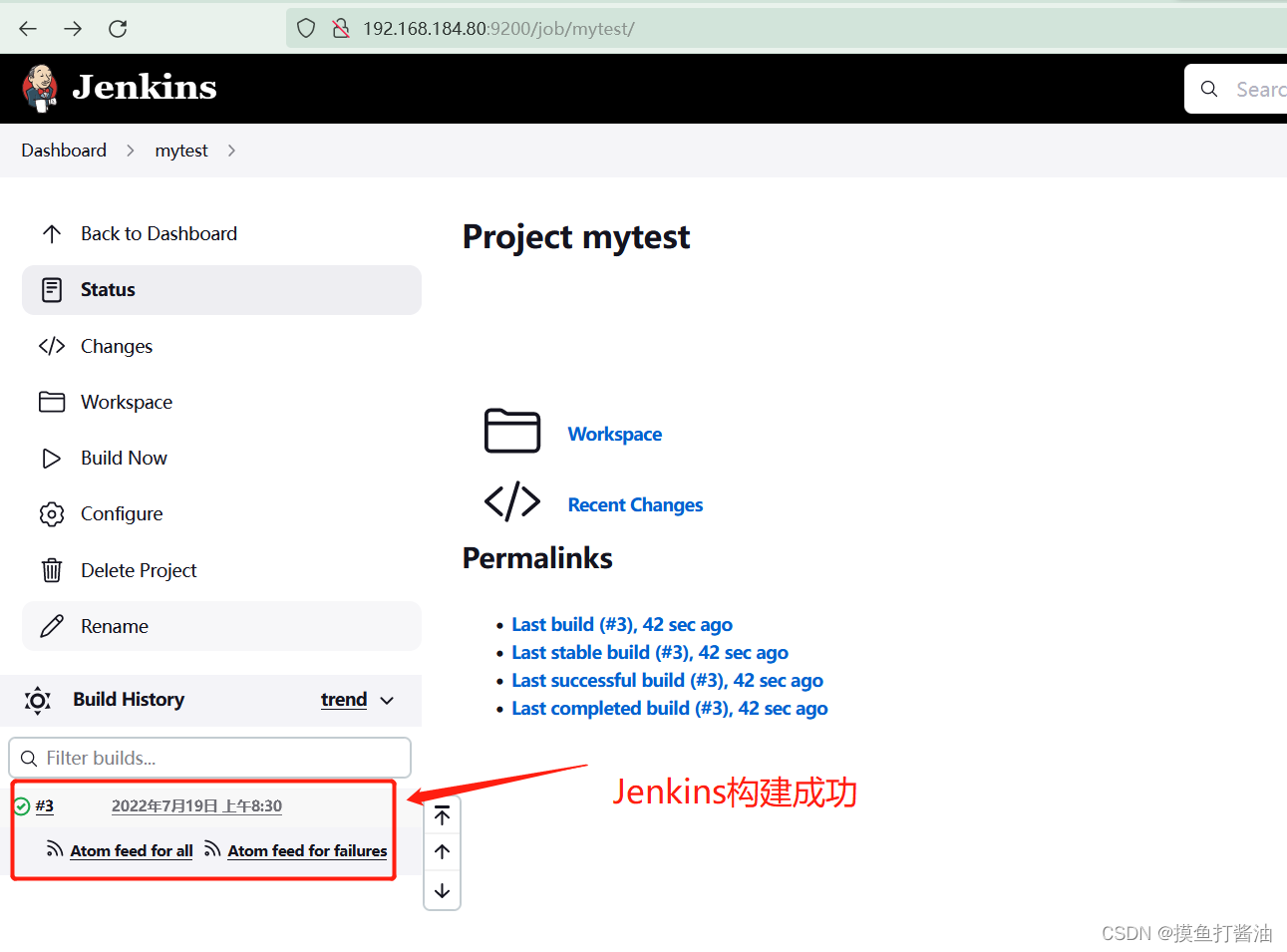Click the insecure connection padlock icon
Viewport: 1287px width, 952px height.
click(x=341, y=29)
